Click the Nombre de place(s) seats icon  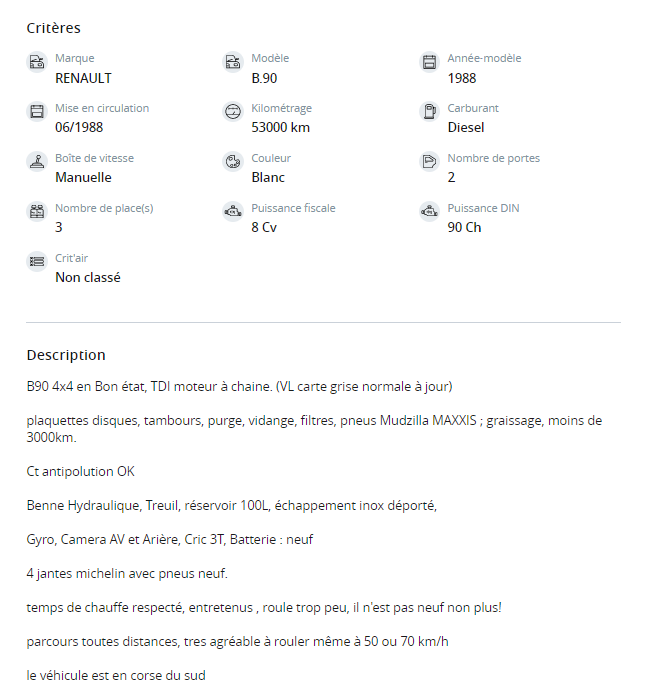coord(36,212)
